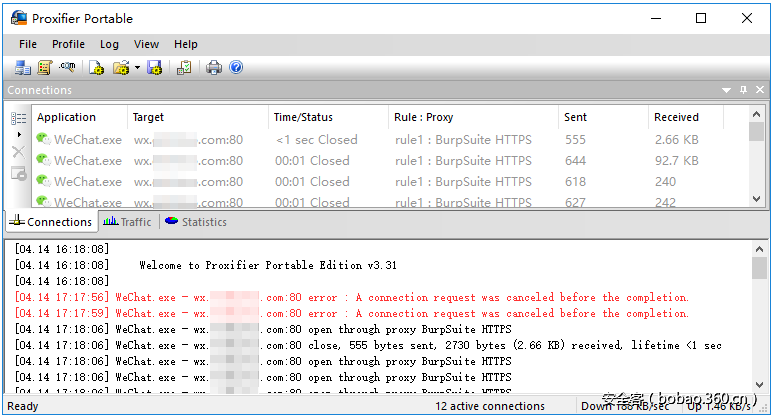Maximize the Proxifier Portable window
772x417 pixels.
701,18
